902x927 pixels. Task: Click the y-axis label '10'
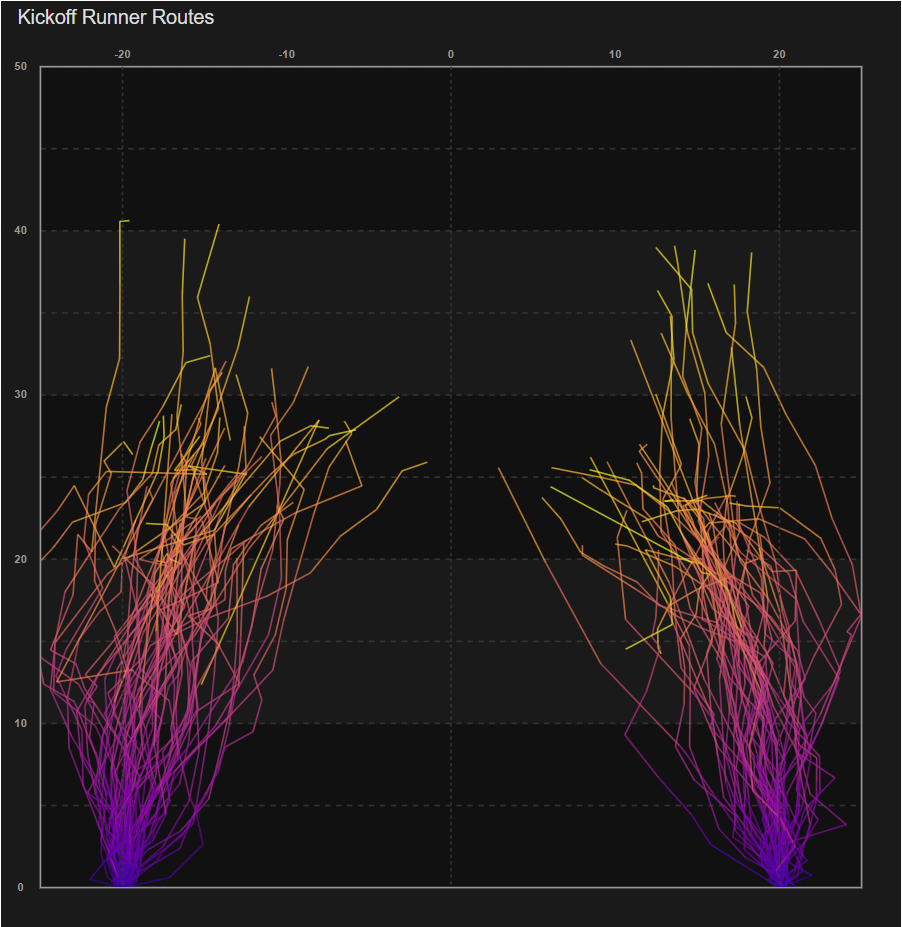click(x=21, y=723)
